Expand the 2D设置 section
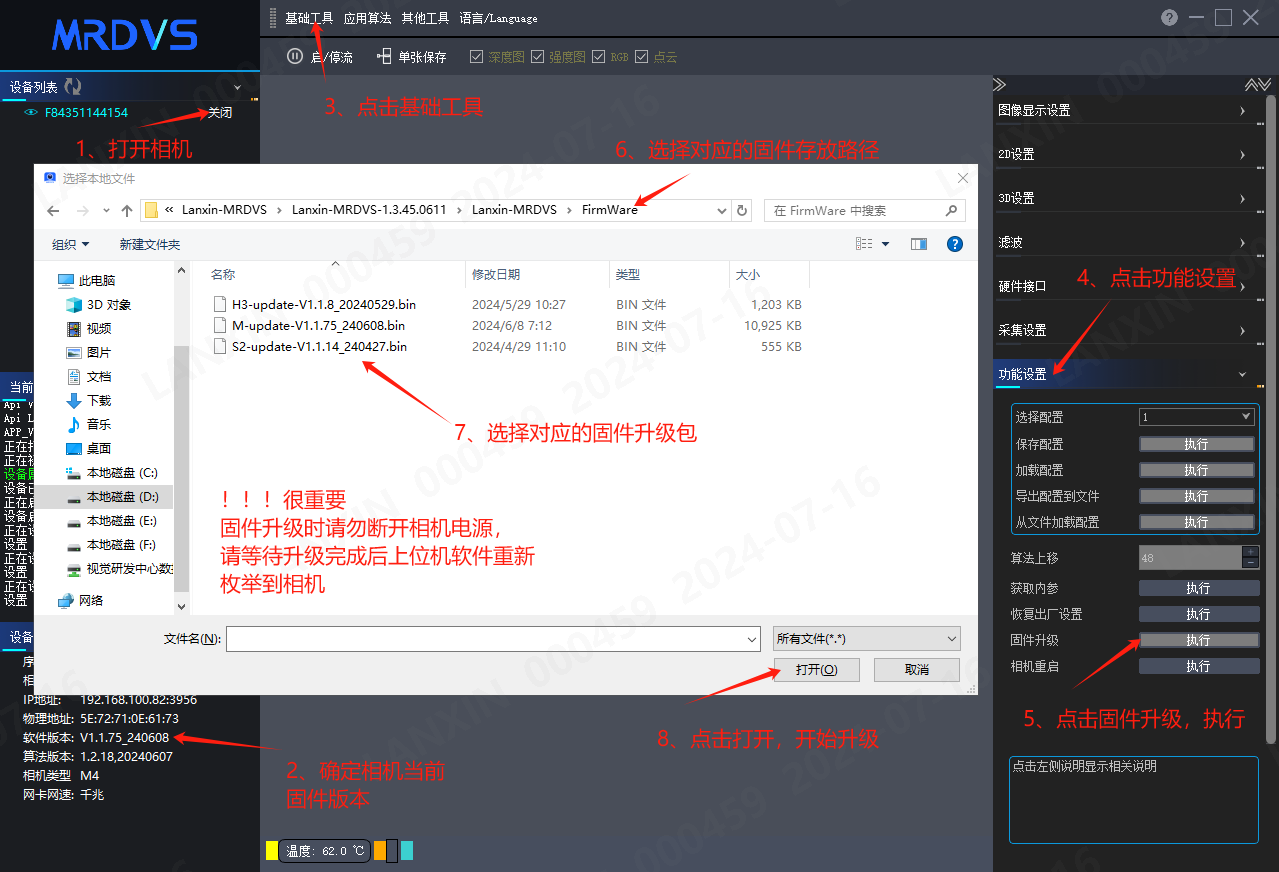 pyautogui.click(x=1123, y=155)
